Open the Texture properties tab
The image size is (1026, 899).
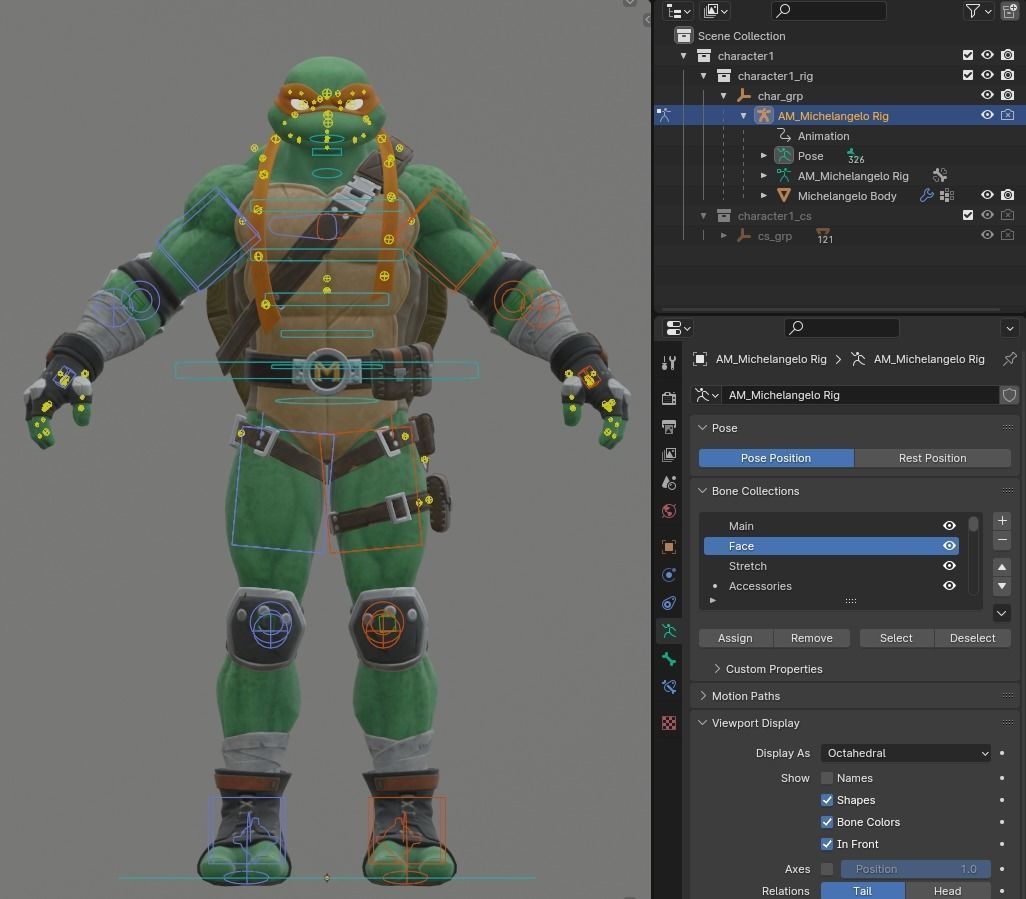(669, 722)
